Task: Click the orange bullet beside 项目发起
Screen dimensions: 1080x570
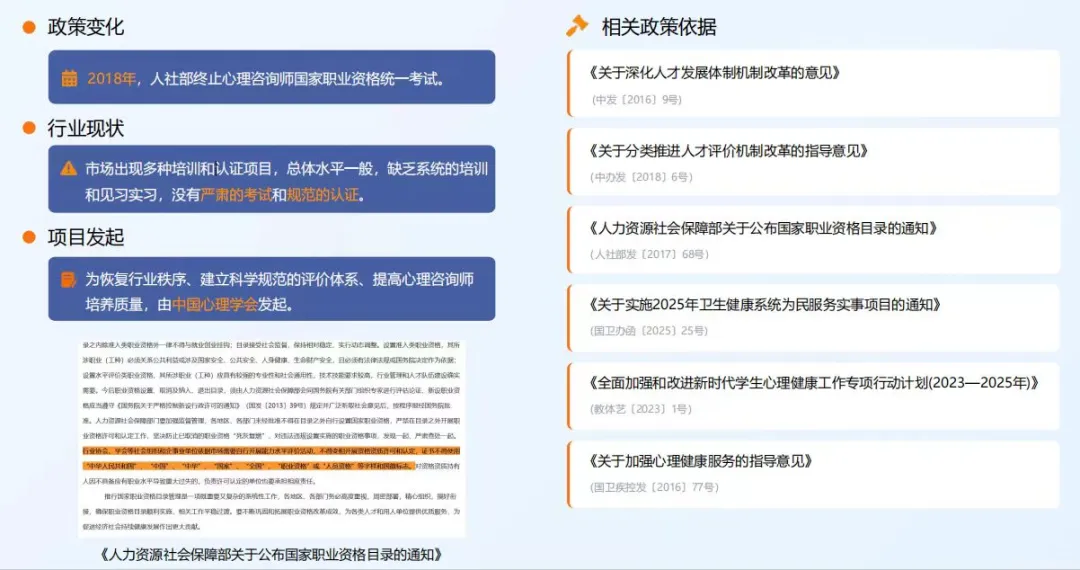Action: [x=29, y=237]
